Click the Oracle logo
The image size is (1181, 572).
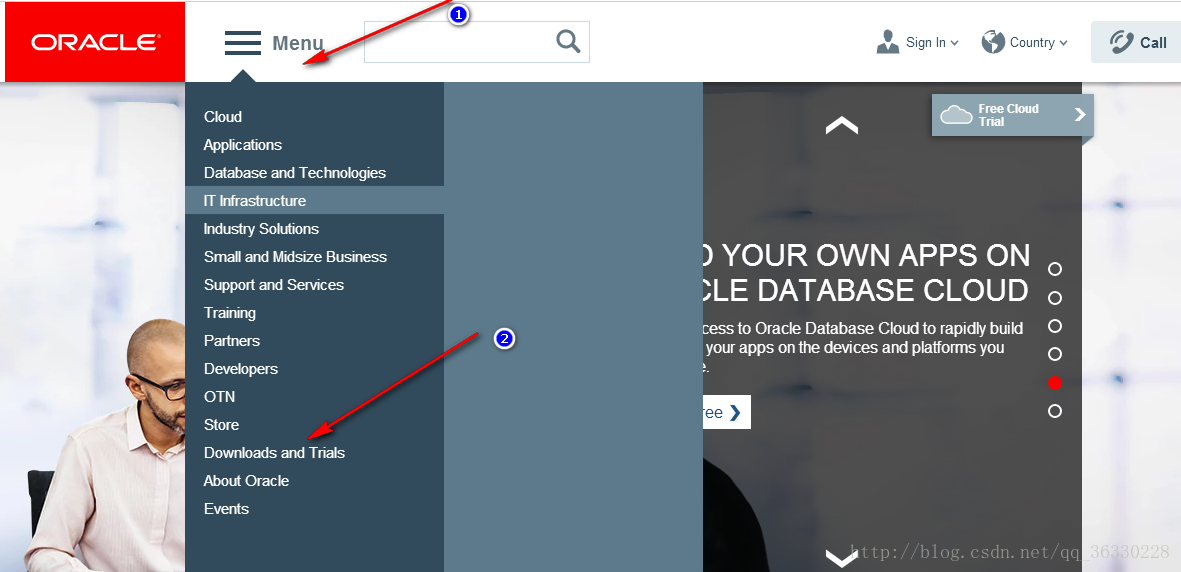(x=95, y=42)
